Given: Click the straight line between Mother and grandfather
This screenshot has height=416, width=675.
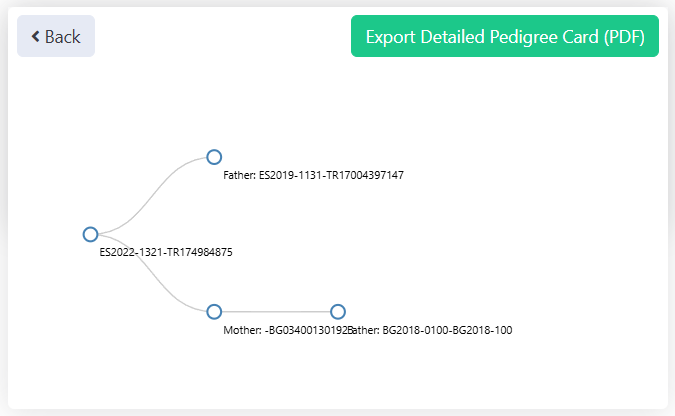Looking at the screenshot, I should pyautogui.click(x=276, y=312).
